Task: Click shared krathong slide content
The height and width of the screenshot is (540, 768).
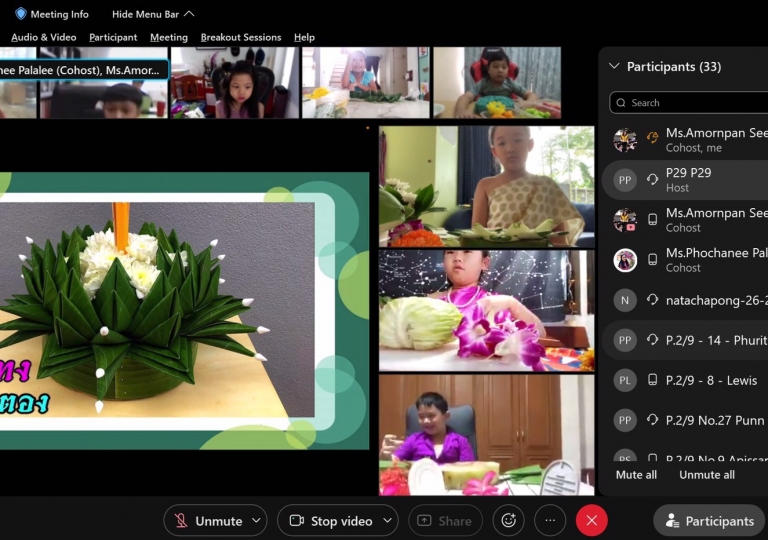Action: point(184,311)
